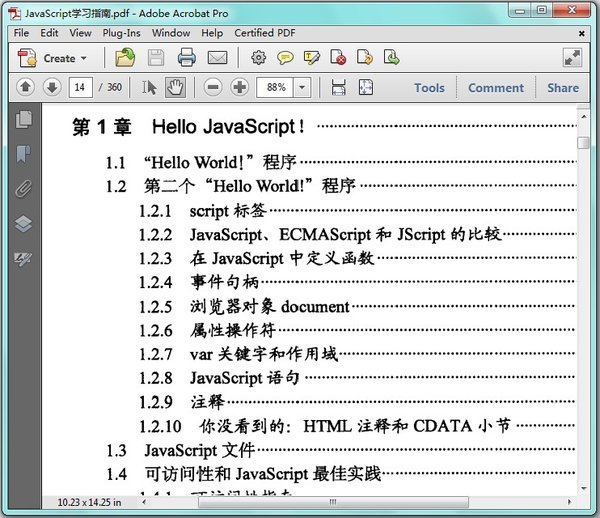Print the document with printer icon
Screen dimensions: 600x518
point(187,58)
